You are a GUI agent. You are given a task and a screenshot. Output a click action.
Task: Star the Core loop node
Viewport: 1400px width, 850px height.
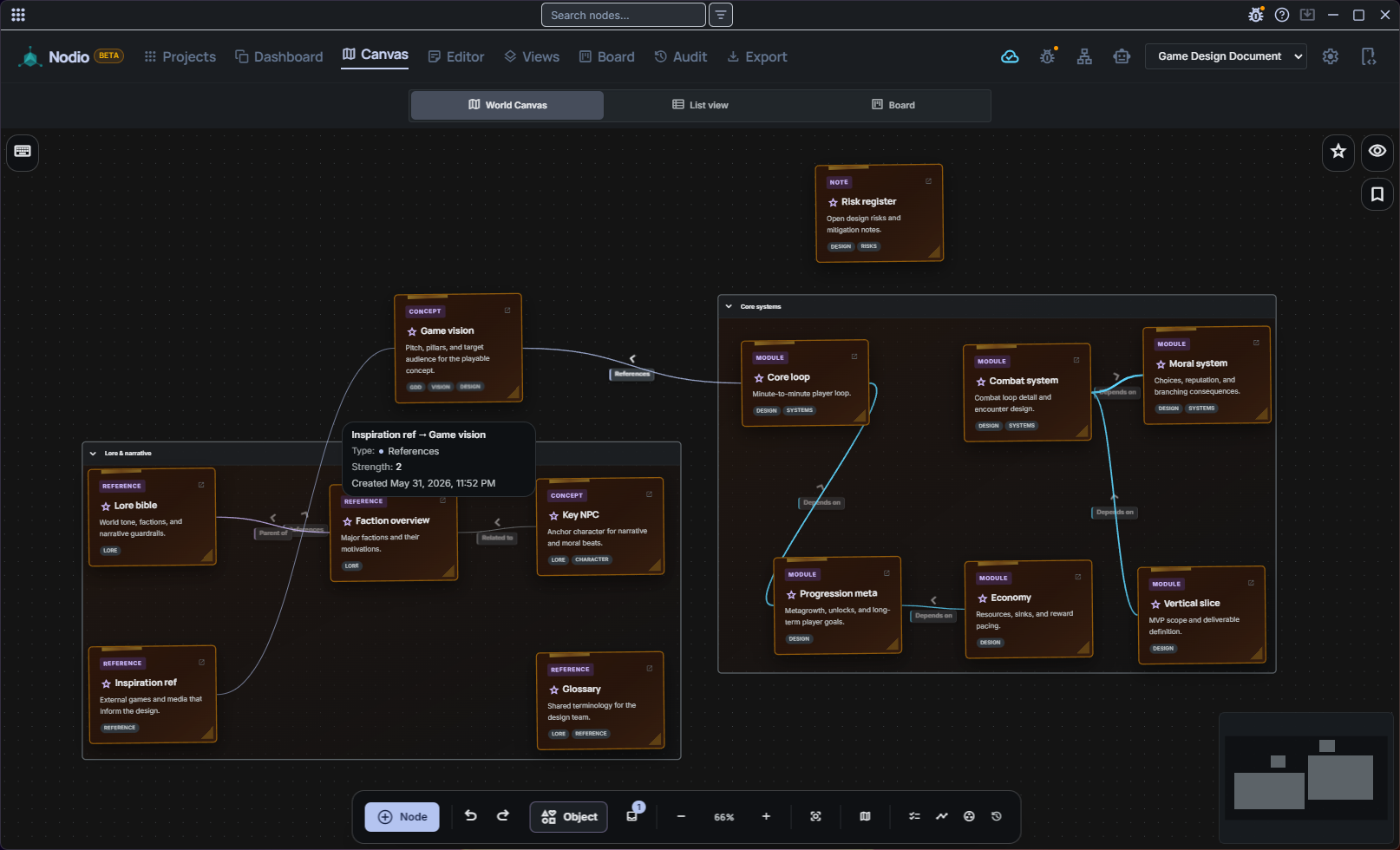coord(759,378)
